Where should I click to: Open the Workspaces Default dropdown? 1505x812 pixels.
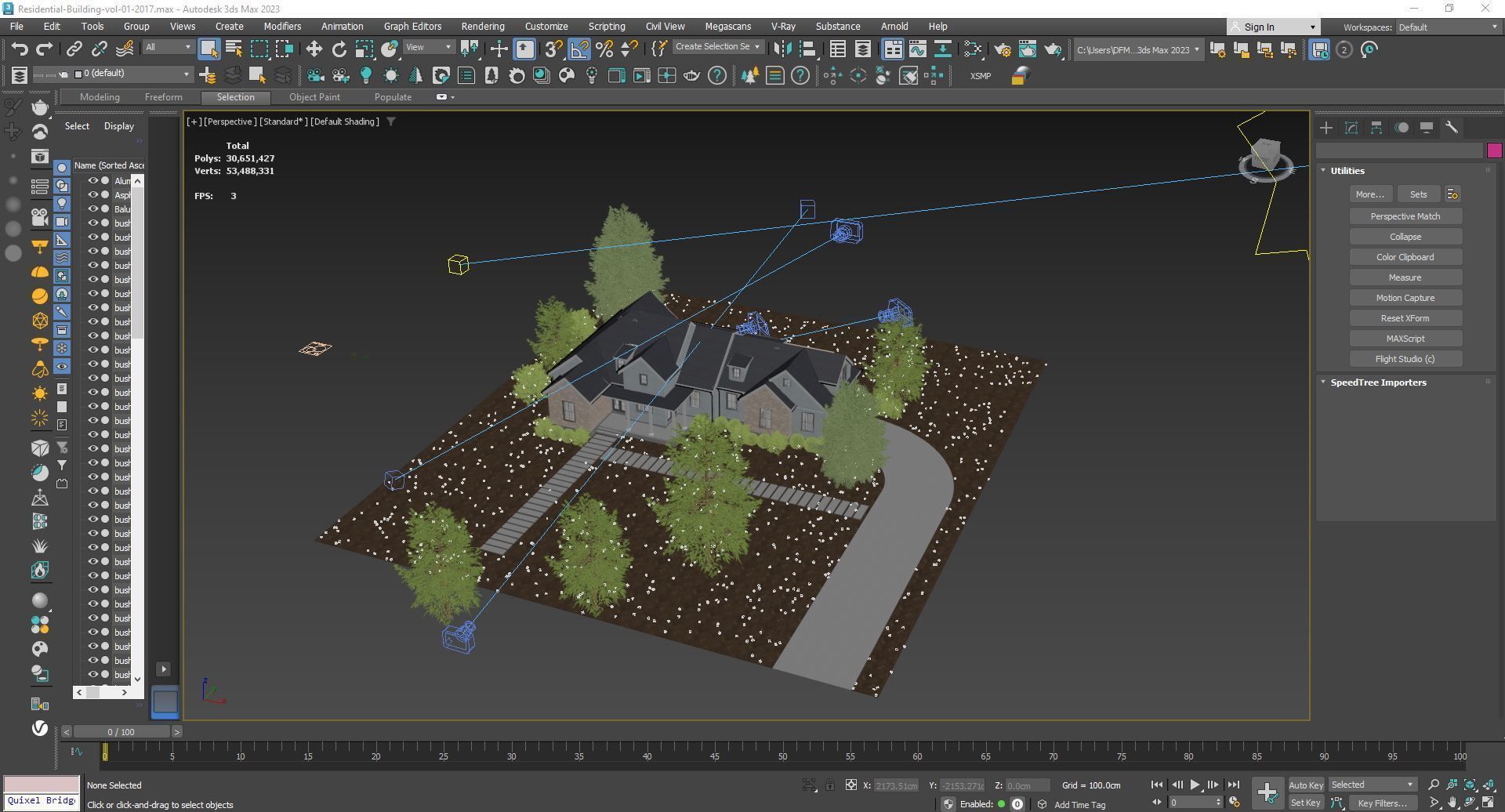coord(1447,27)
